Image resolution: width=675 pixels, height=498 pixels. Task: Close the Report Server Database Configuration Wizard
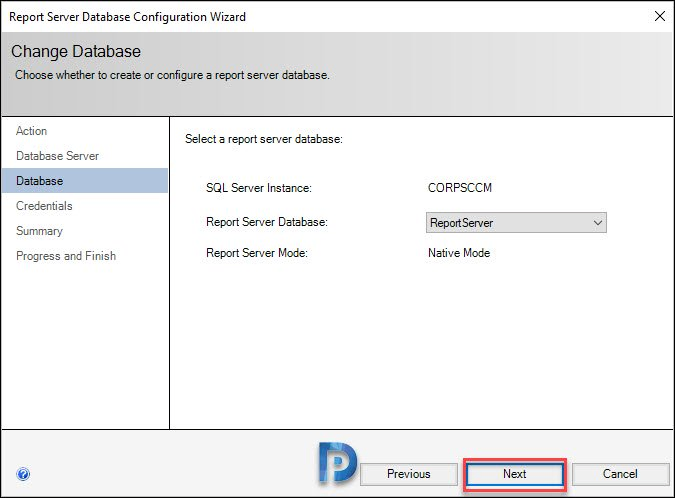pyautogui.click(x=660, y=16)
